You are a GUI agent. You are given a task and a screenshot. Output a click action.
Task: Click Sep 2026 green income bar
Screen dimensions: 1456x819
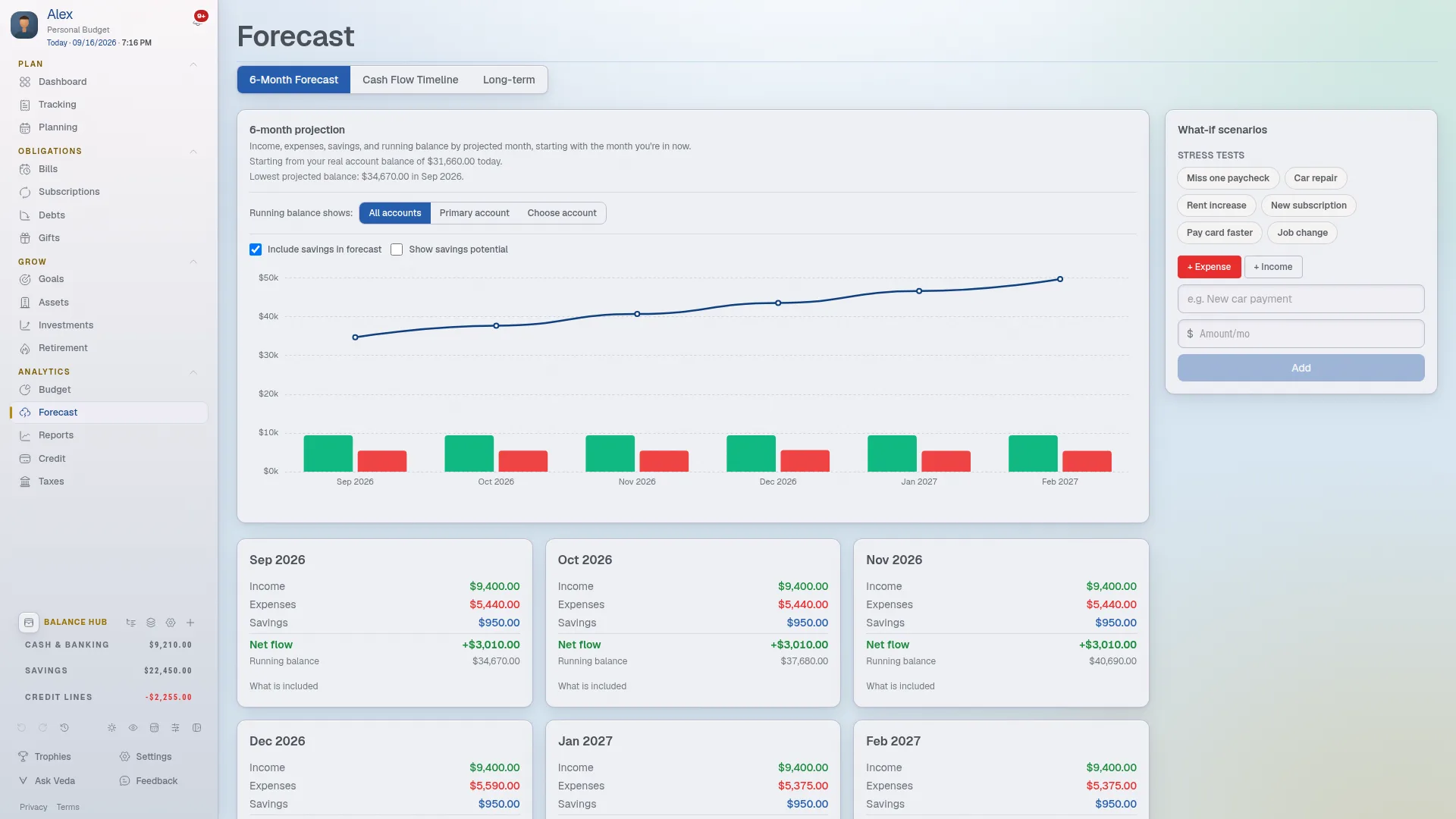pyautogui.click(x=328, y=453)
